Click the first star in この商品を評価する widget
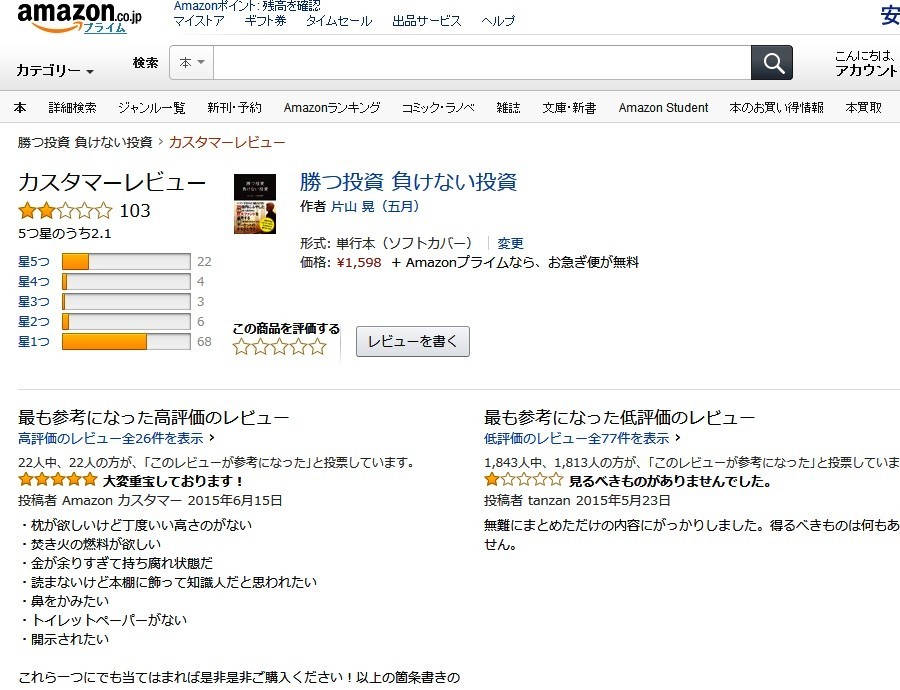The width and height of the screenshot is (900, 690). click(240, 345)
